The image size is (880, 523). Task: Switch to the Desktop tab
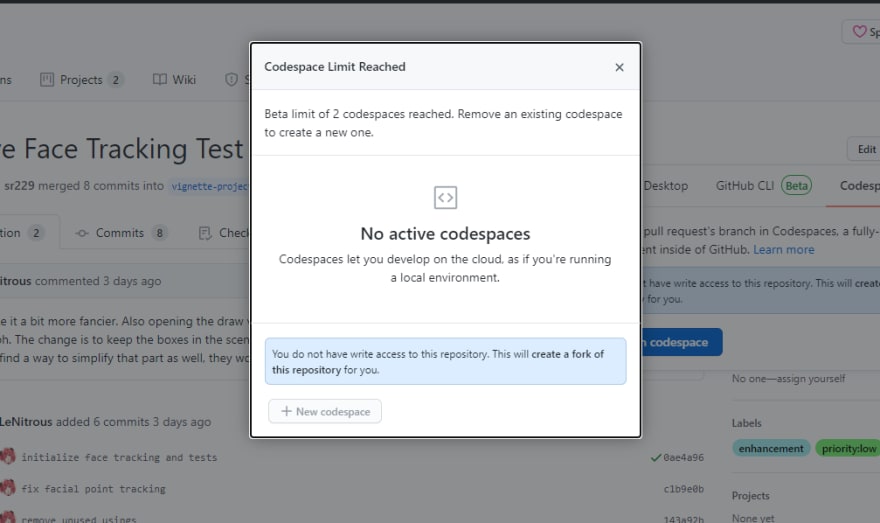(x=666, y=186)
